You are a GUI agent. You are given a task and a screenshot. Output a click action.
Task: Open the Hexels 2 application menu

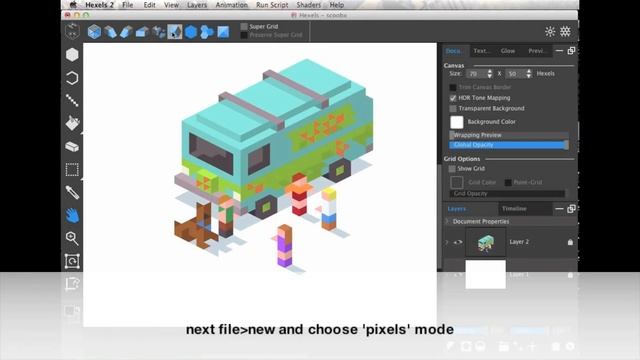(x=99, y=5)
